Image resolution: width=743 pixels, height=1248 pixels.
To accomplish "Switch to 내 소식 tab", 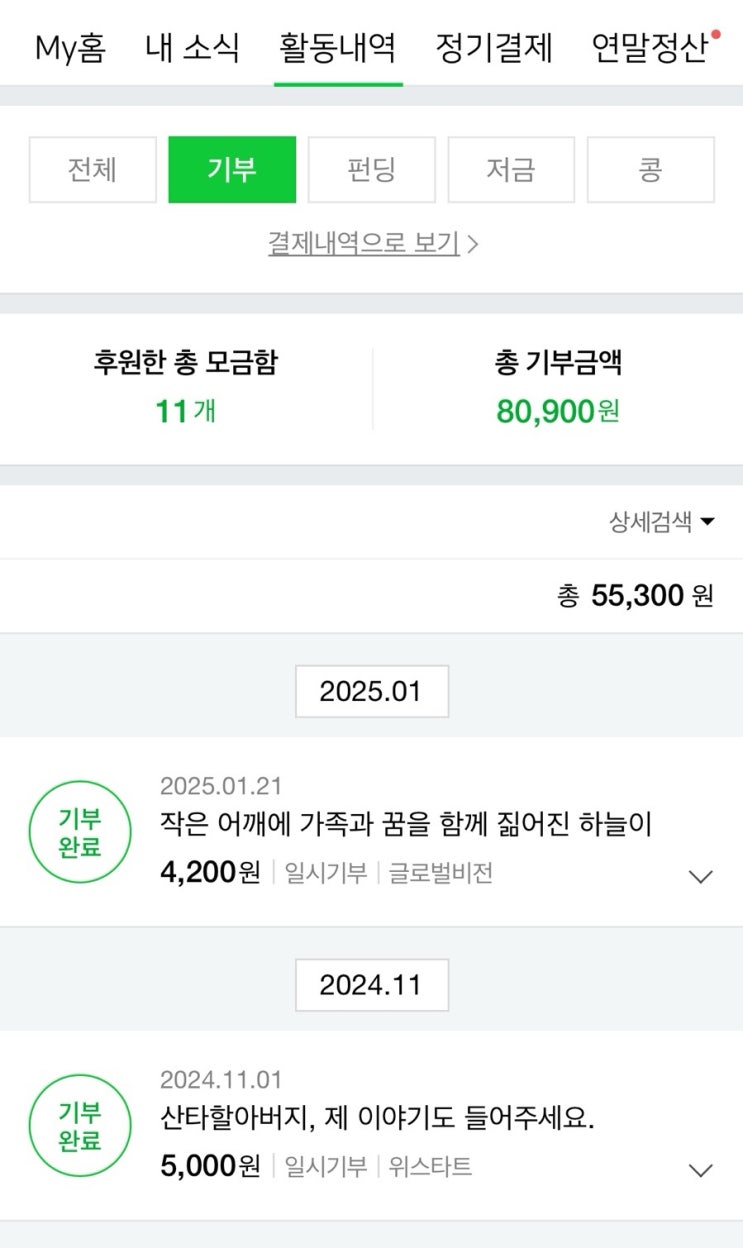I will coord(192,48).
